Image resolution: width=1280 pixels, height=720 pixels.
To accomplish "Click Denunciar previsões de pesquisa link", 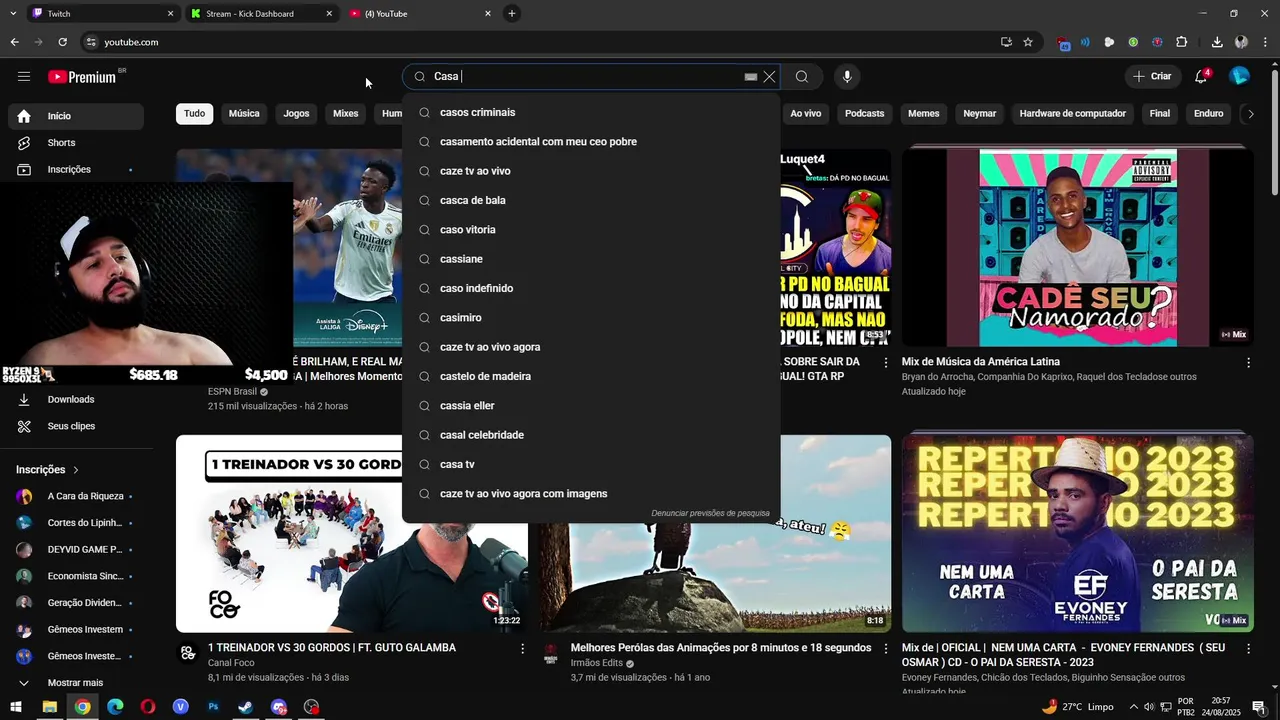I will (x=710, y=513).
